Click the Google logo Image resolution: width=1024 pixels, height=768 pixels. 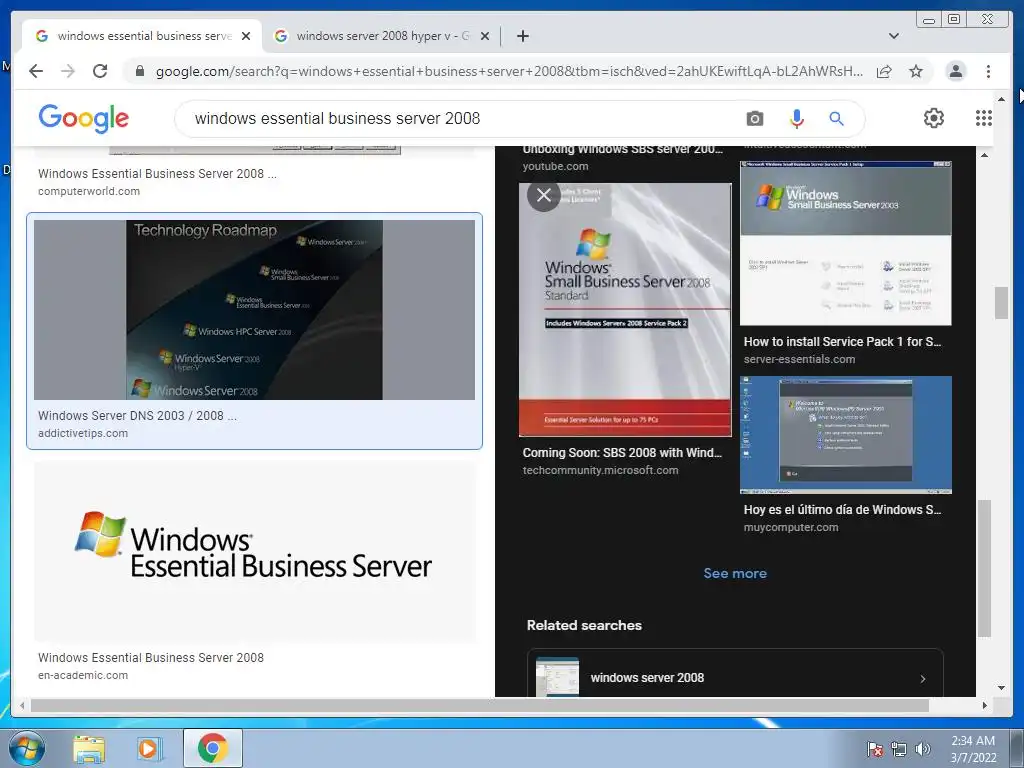84,118
